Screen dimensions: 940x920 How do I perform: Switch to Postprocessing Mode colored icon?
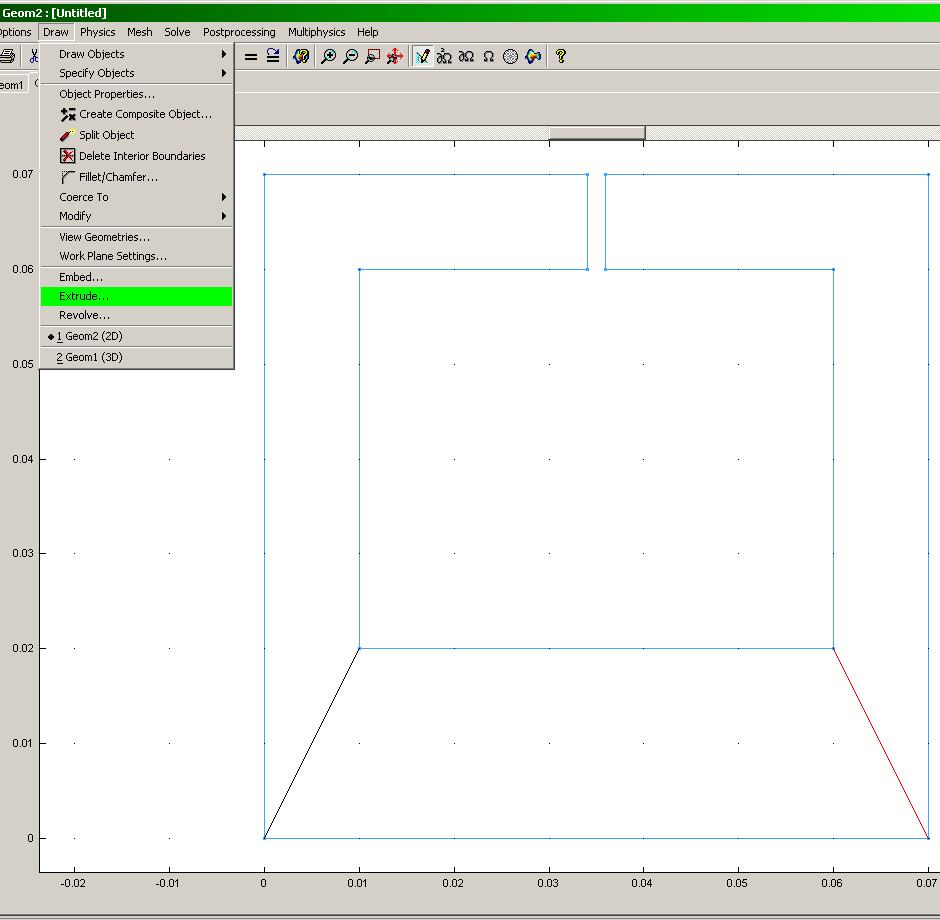[533, 56]
